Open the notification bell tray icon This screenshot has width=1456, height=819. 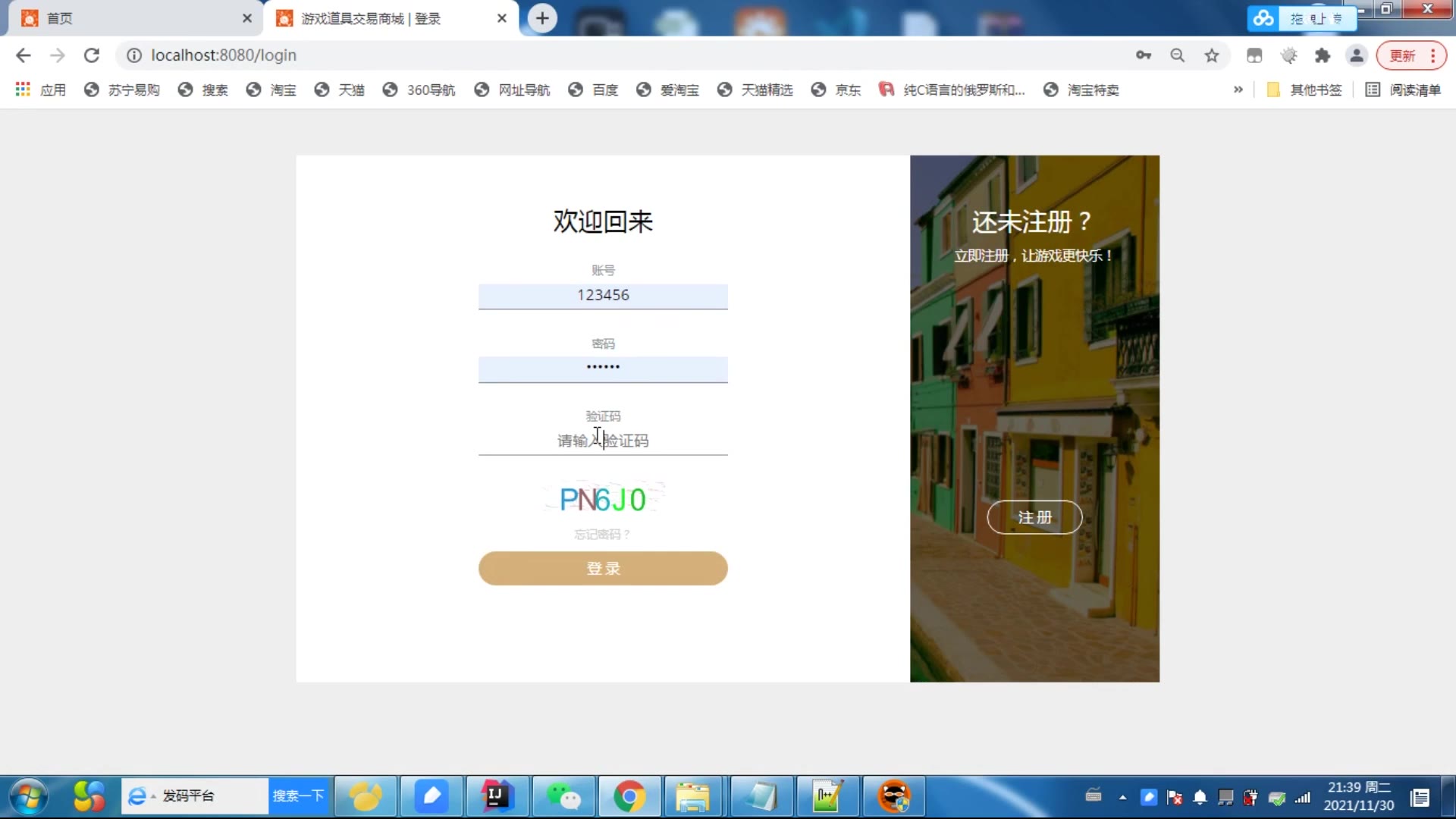pos(1200,797)
